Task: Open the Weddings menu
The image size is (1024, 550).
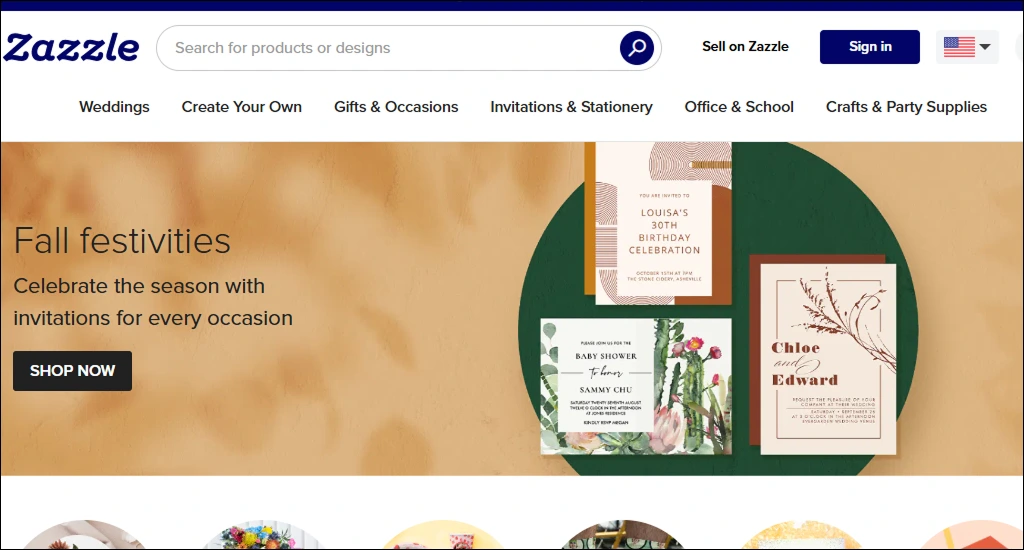Action: point(114,106)
